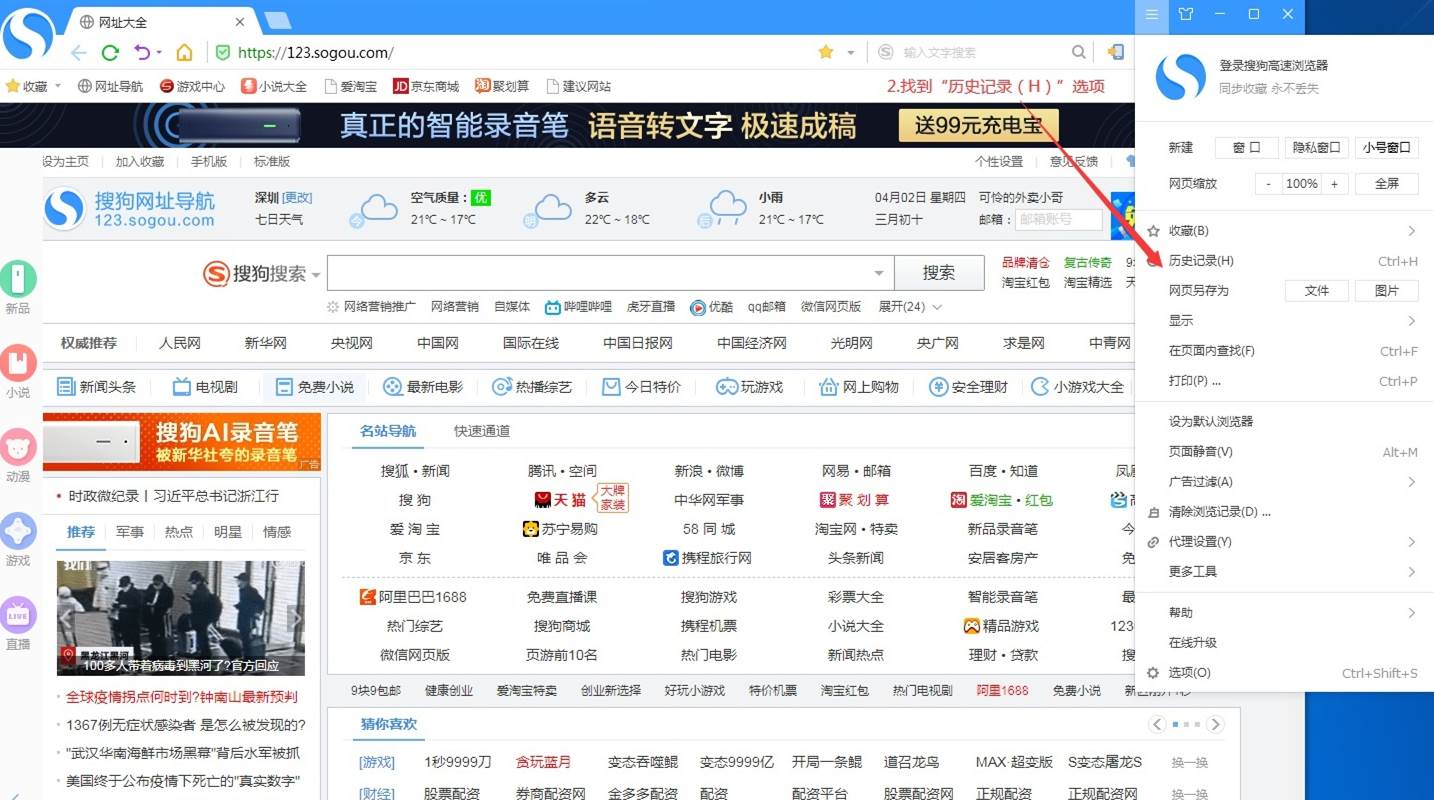The height and width of the screenshot is (800, 1434).
Task: Select 历史记录(H) from the menu
Action: tap(1202, 261)
